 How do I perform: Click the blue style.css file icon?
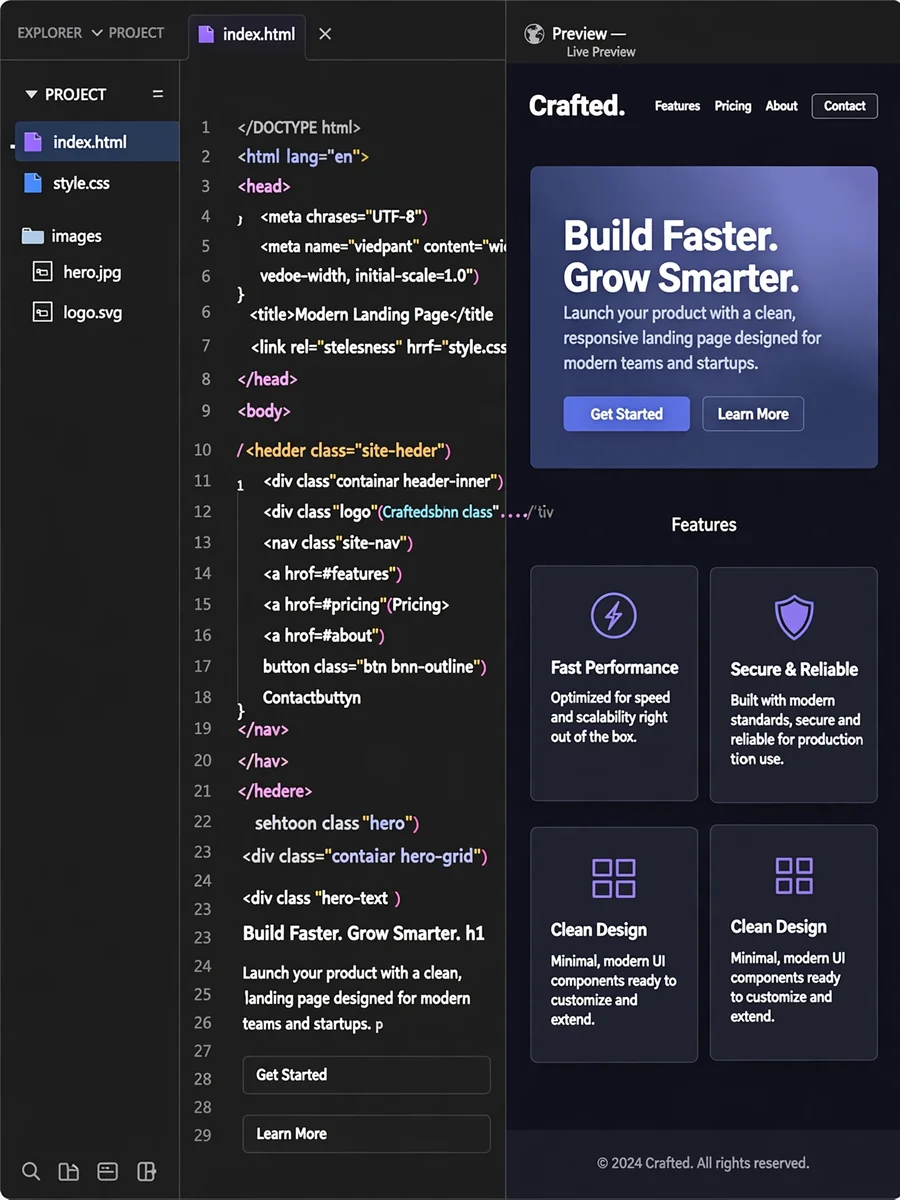click(x=33, y=183)
